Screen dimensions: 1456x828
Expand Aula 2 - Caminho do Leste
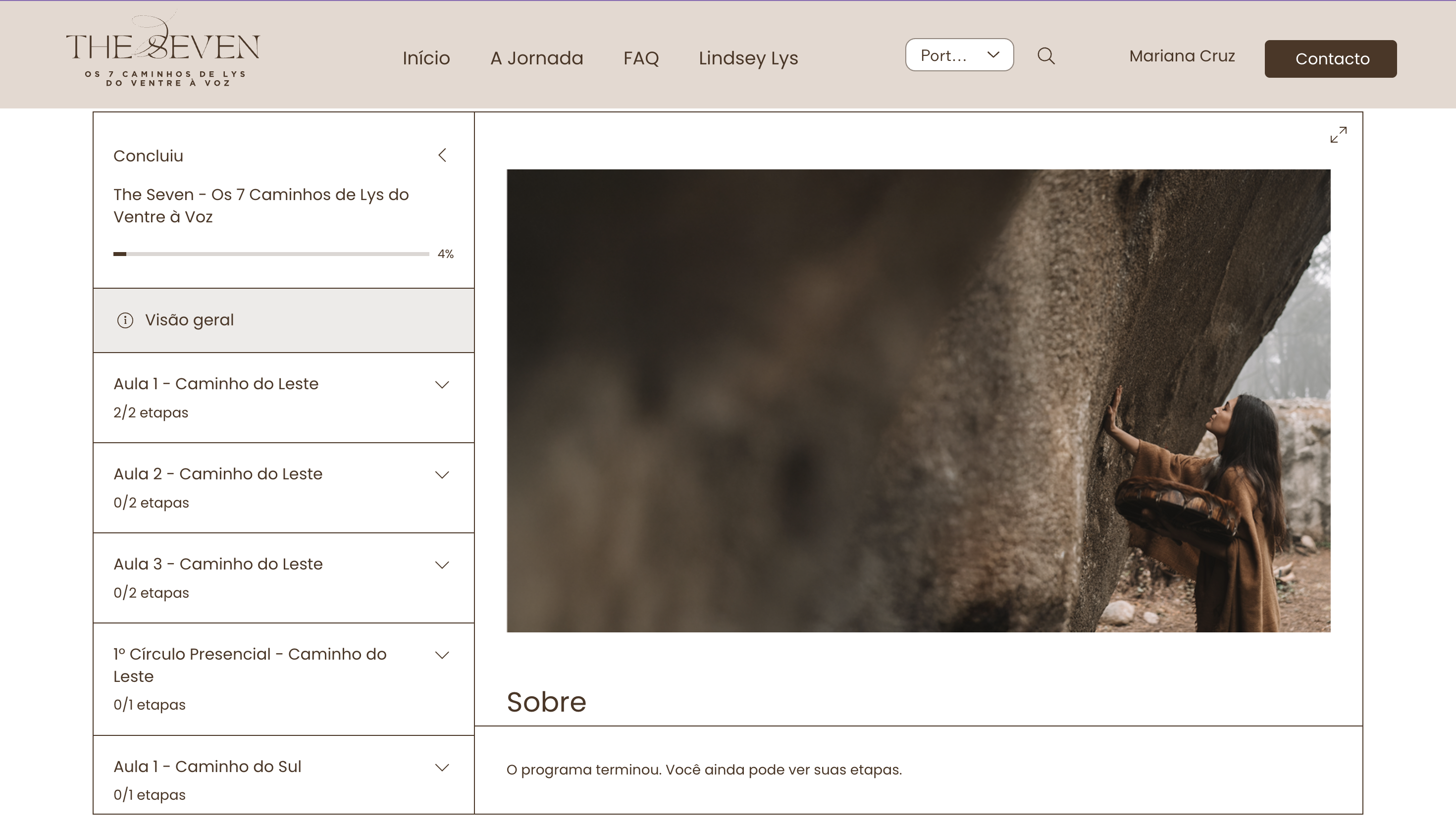coord(442,475)
